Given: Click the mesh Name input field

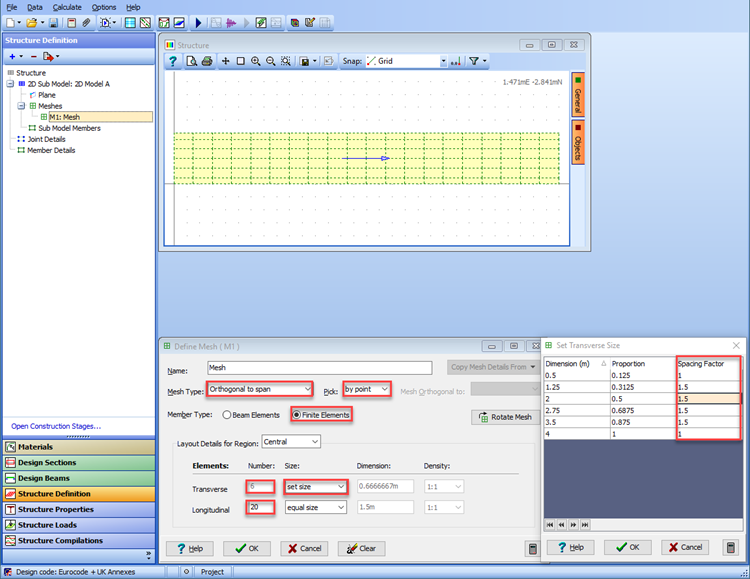Looking at the screenshot, I should (320, 367).
